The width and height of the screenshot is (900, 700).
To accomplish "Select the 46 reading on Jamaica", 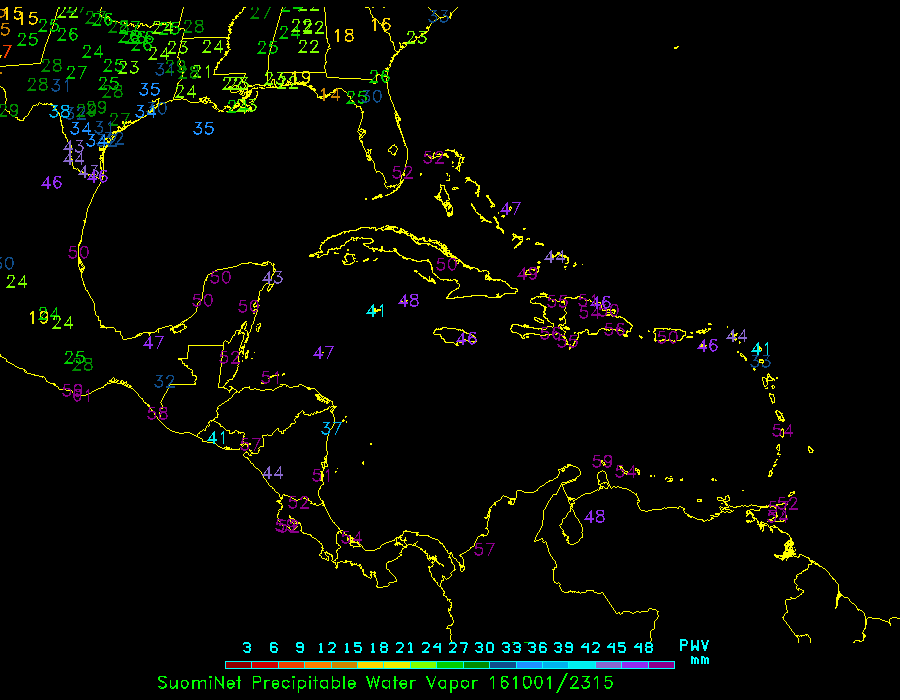I will [x=466, y=338].
